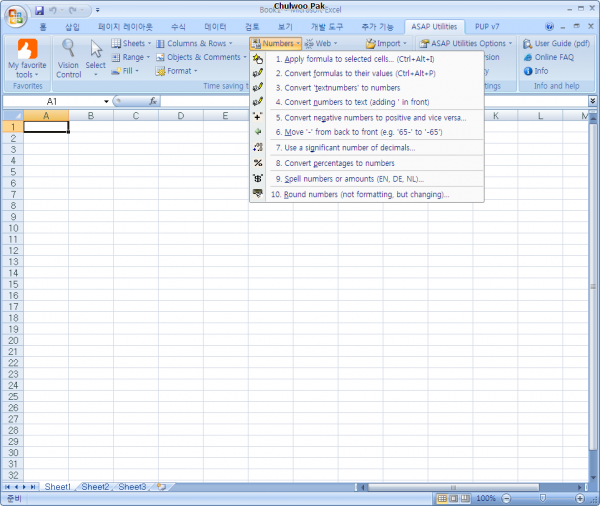The height and width of the screenshot is (506, 600).
Task: Open Fill dropdown menu
Action: tap(125, 71)
